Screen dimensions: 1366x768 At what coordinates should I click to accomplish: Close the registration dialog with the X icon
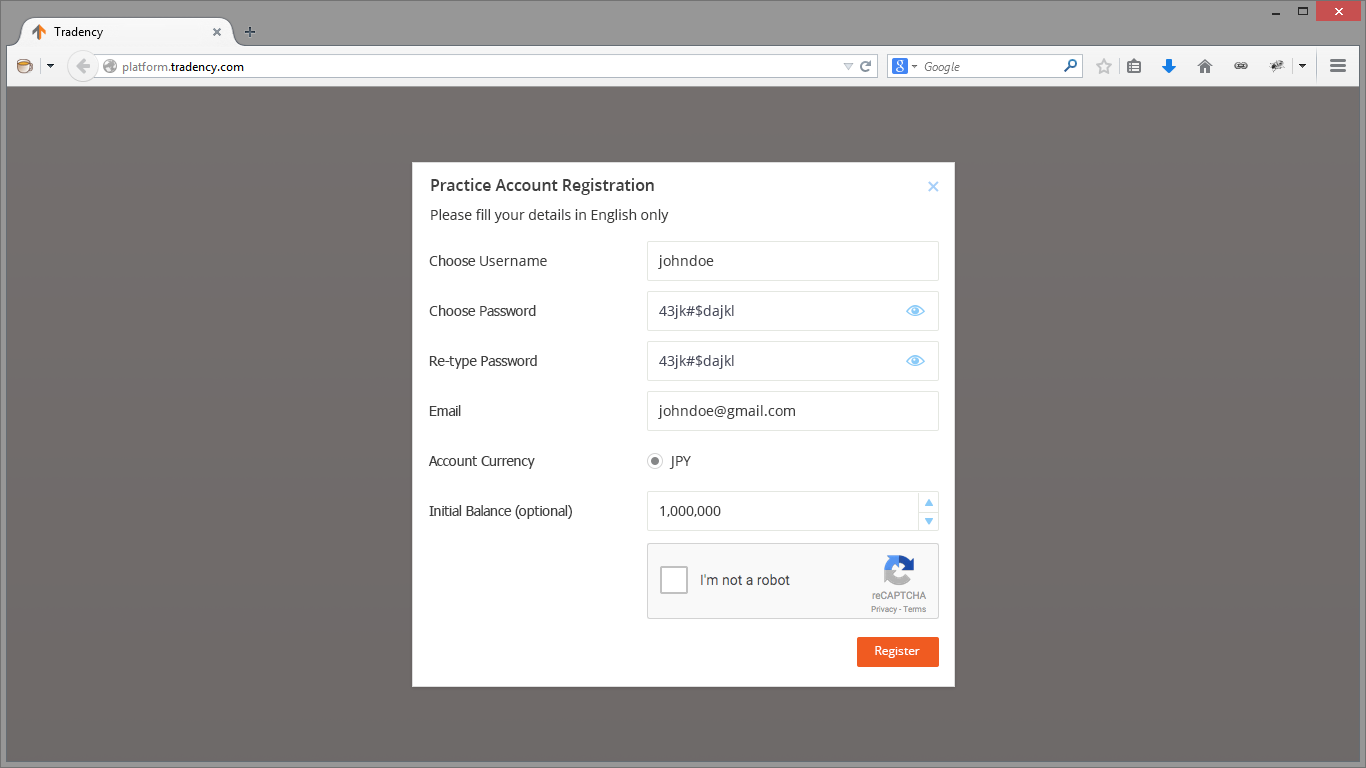pos(933,187)
